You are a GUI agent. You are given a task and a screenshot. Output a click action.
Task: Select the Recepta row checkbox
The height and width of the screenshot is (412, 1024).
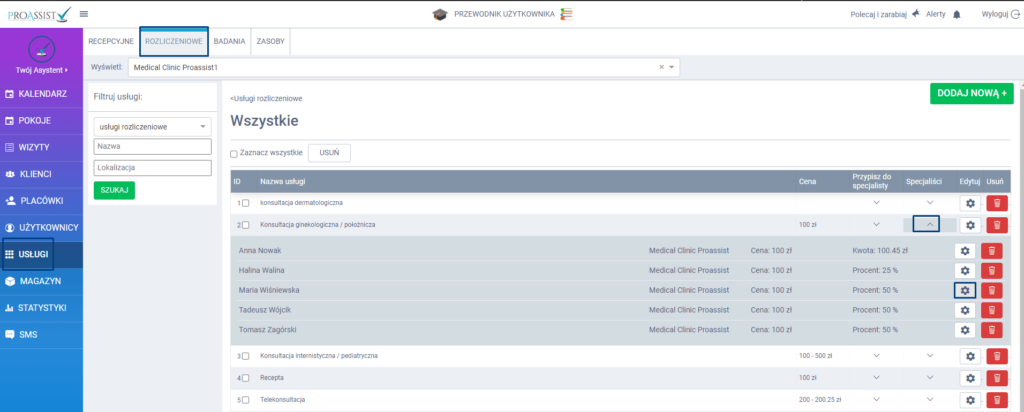click(245, 378)
